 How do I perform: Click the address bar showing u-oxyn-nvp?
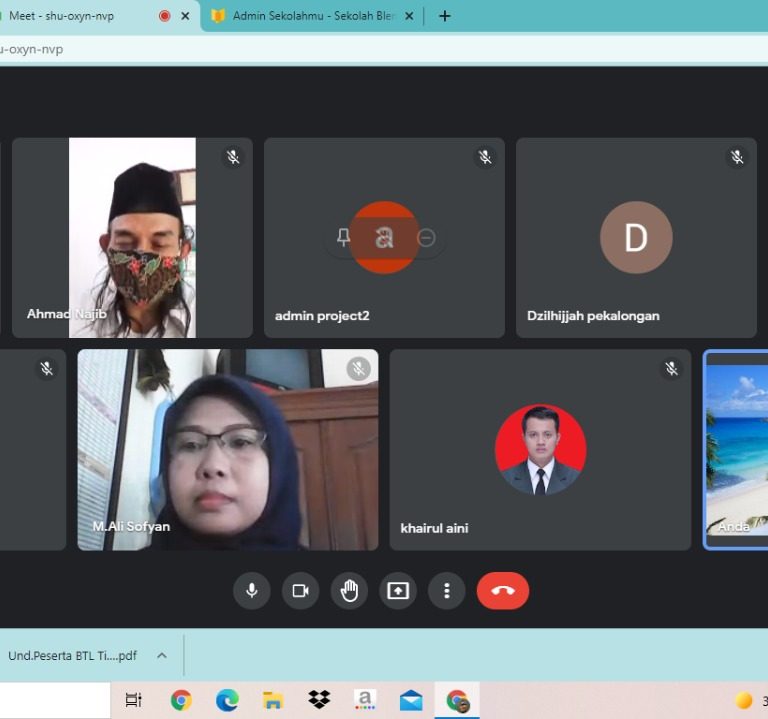click(x=384, y=49)
